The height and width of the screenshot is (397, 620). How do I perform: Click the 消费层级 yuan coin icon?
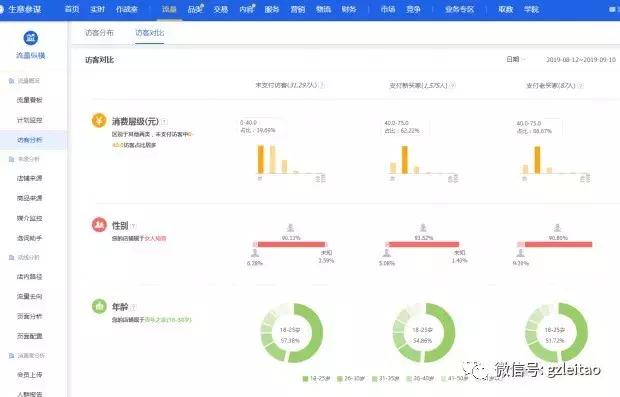[x=99, y=121]
